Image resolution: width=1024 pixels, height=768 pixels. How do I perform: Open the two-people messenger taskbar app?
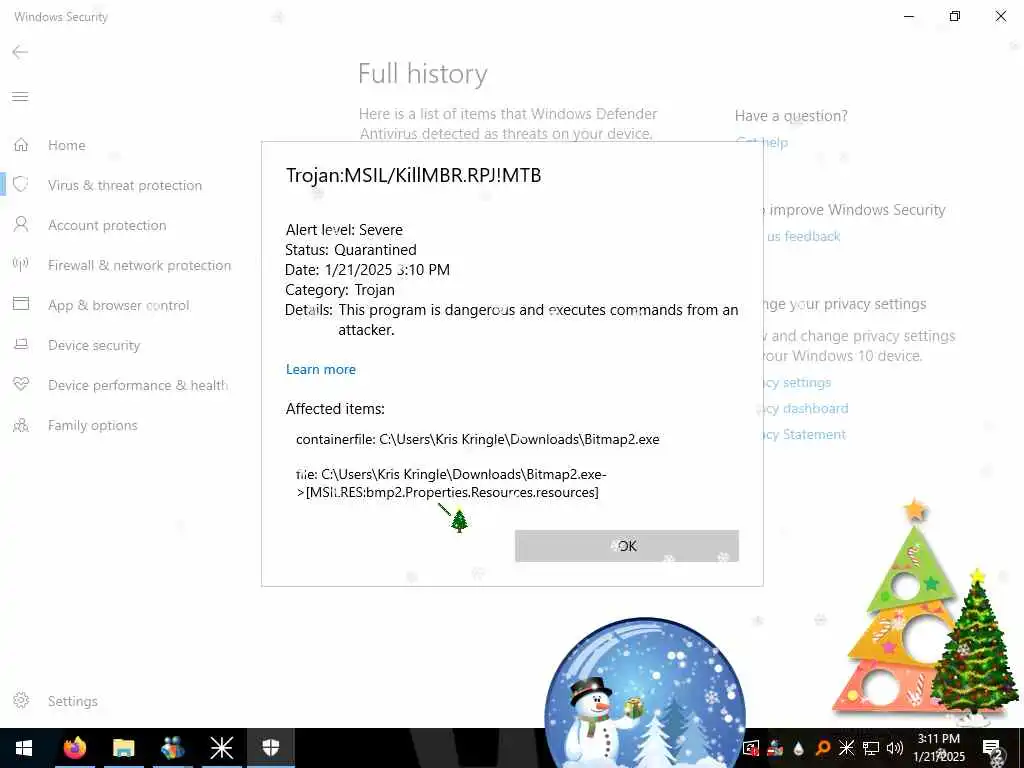172,748
